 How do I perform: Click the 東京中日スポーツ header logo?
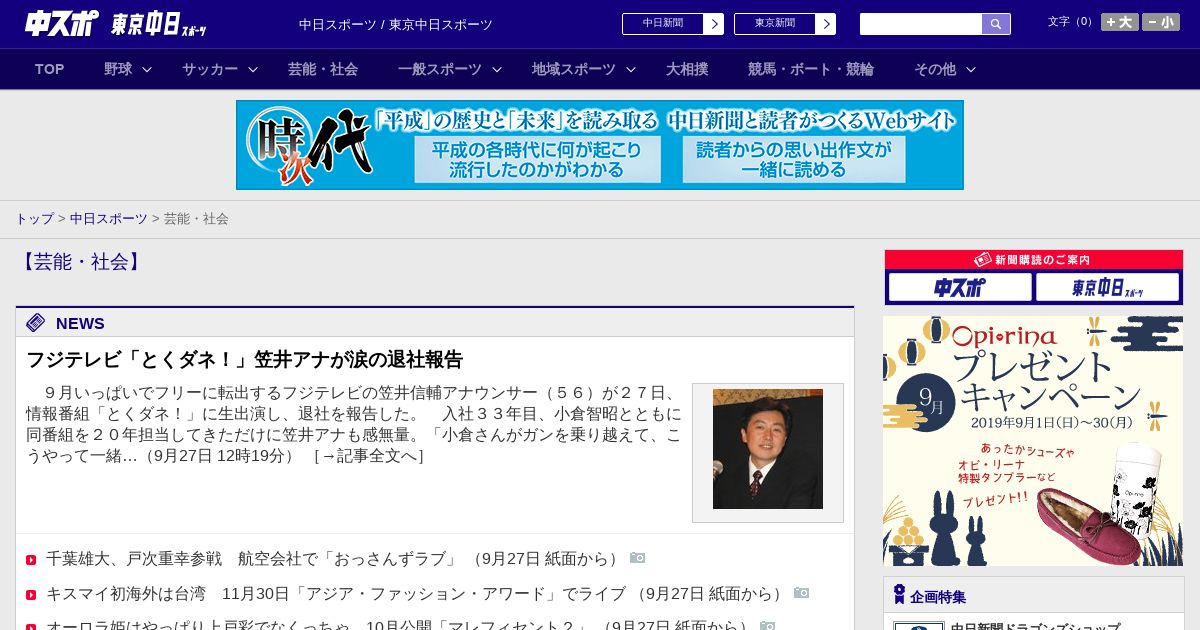coord(159,24)
